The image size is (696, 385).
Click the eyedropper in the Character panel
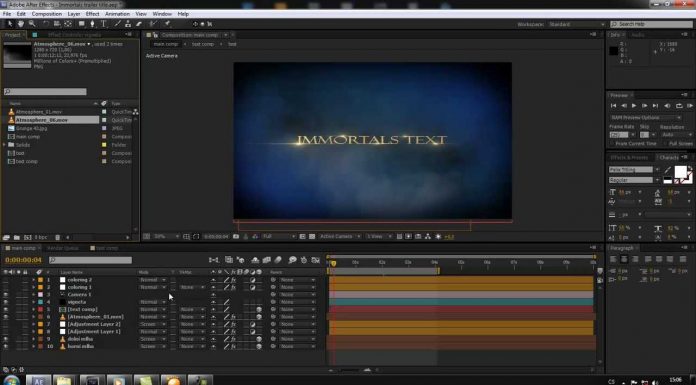(x=668, y=170)
